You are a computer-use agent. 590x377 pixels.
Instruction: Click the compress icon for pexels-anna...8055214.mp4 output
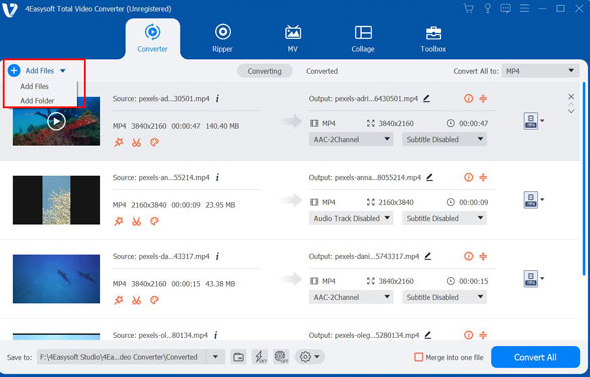[x=483, y=178]
